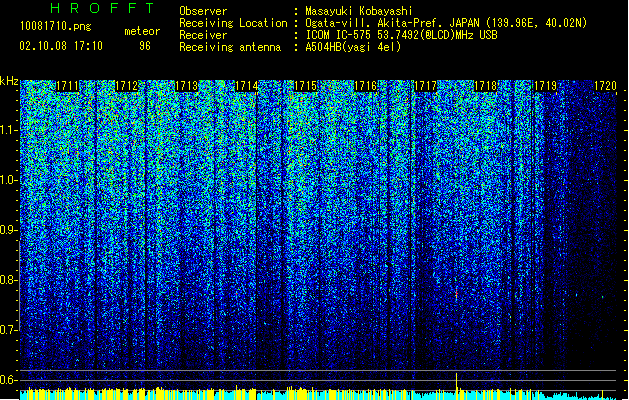The height and width of the screenshot is (400, 629).
Task: Click the 1.0 frequency axis label
Action: (x=8, y=181)
